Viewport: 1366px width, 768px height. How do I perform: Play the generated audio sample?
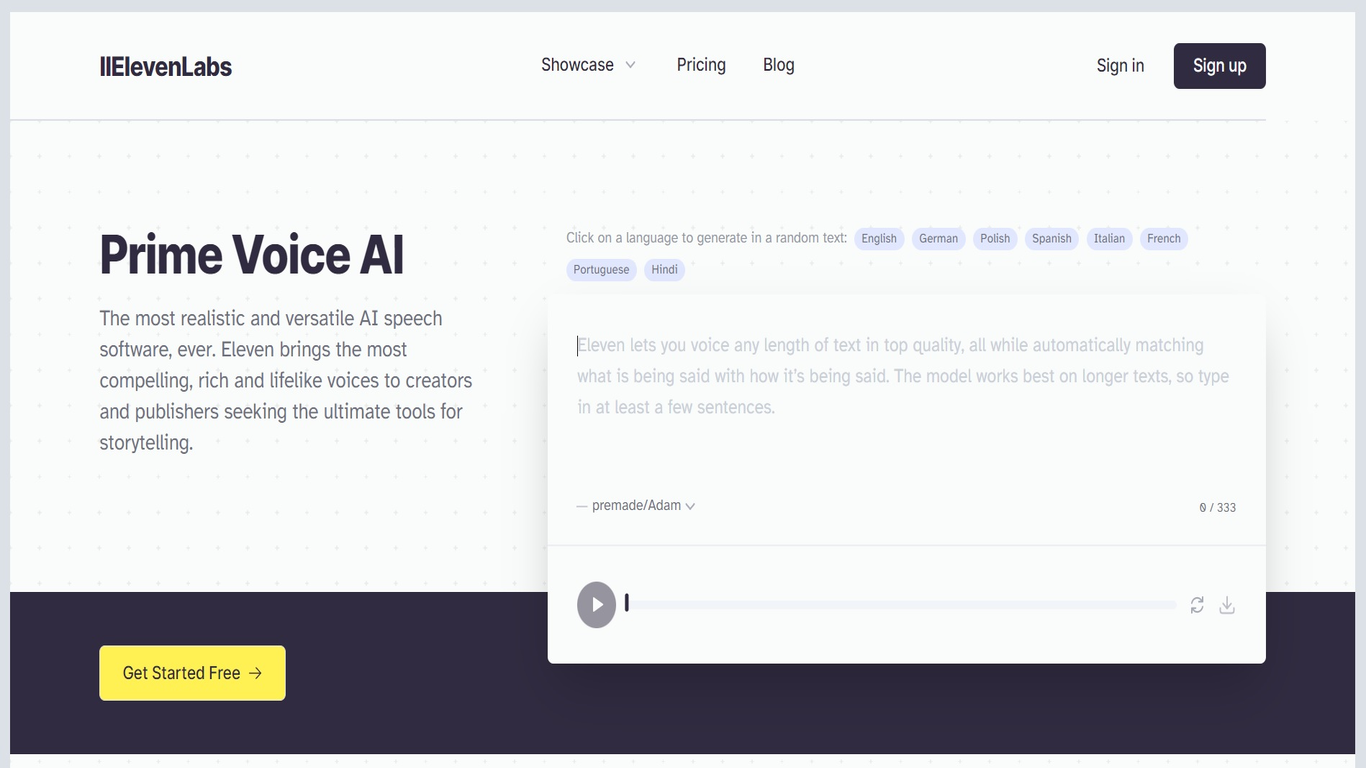pyautogui.click(x=596, y=604)
